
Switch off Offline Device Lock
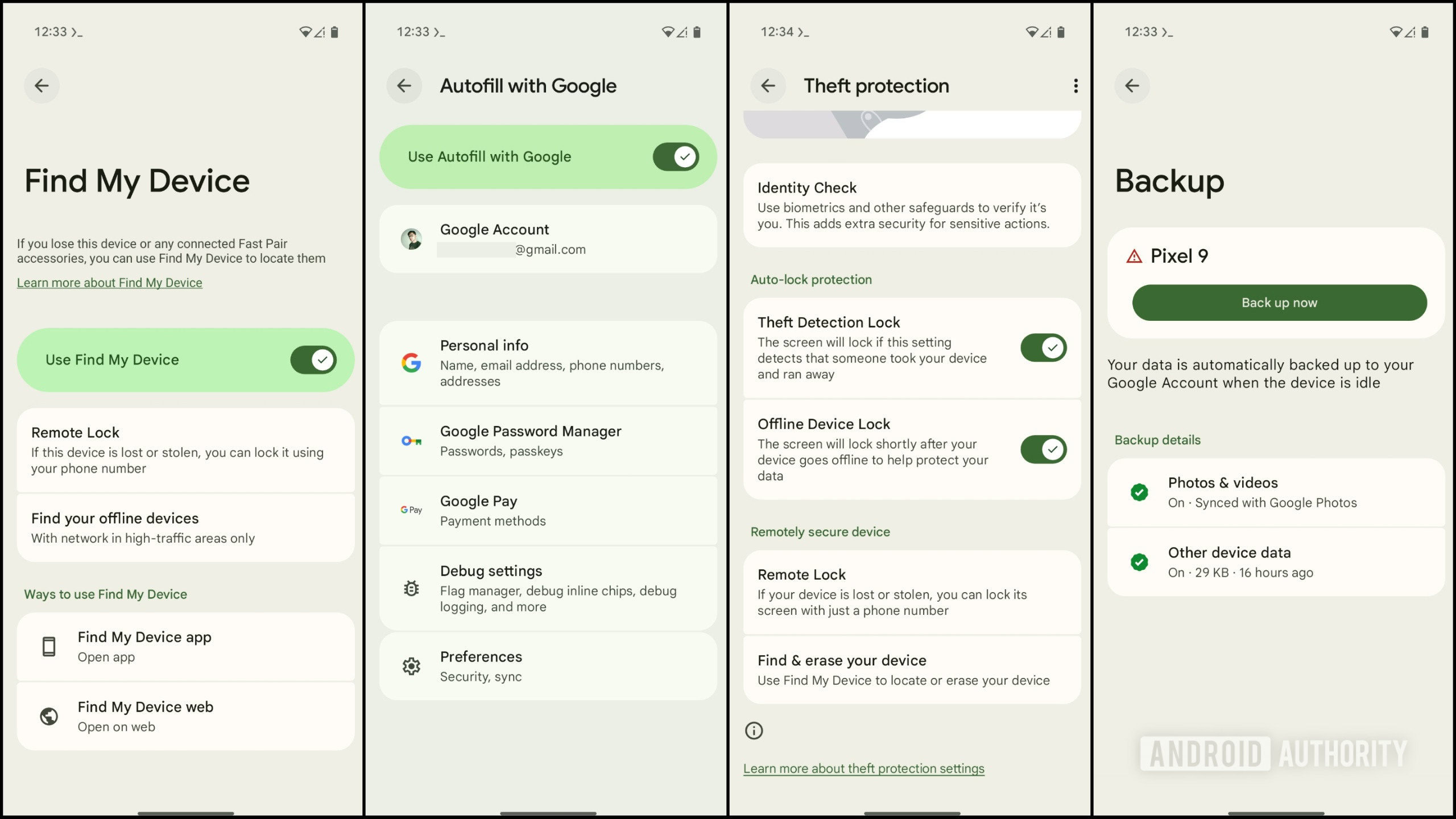tap(1044, 449)
